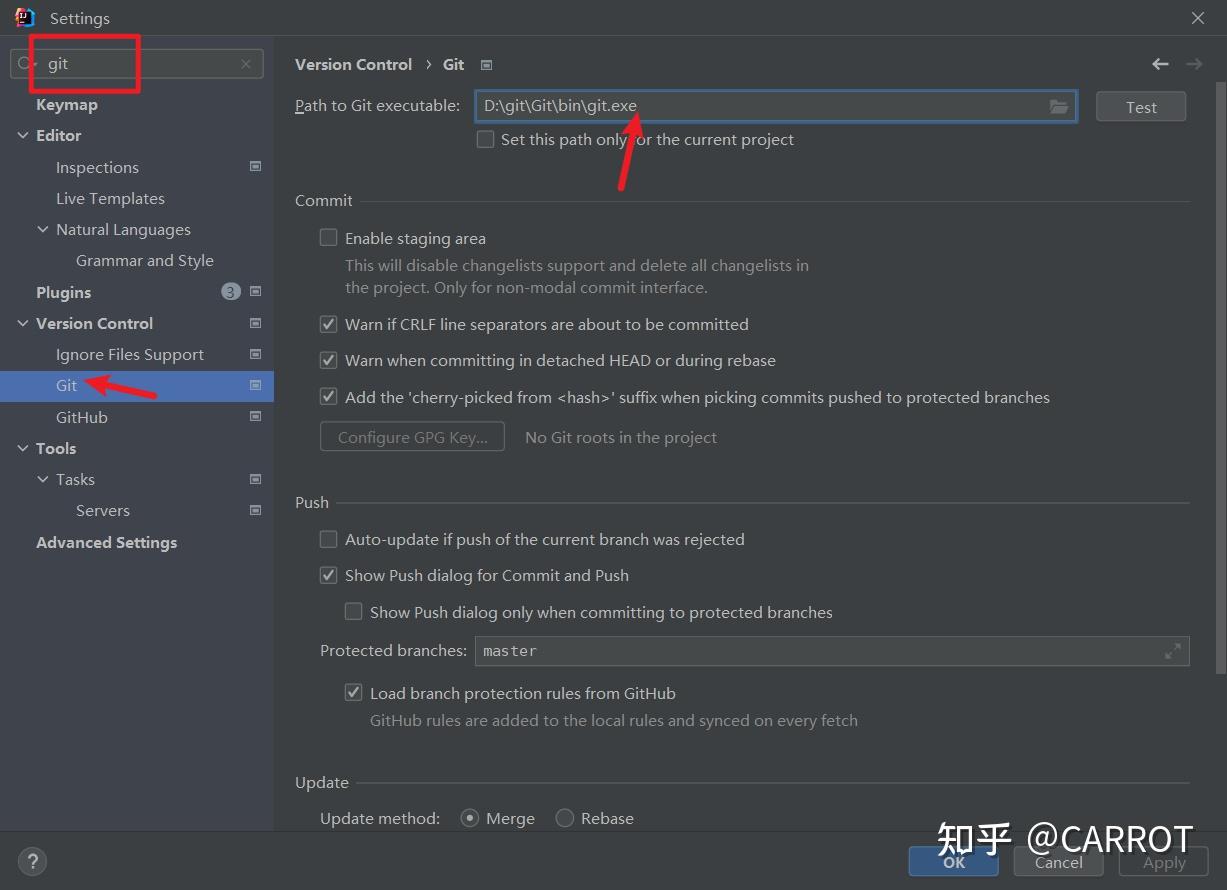Viewport: 1227px width, 890px height.
Task: Click the Test button for Git executable
Action: pyautogui.click(x=1141, y=107)
